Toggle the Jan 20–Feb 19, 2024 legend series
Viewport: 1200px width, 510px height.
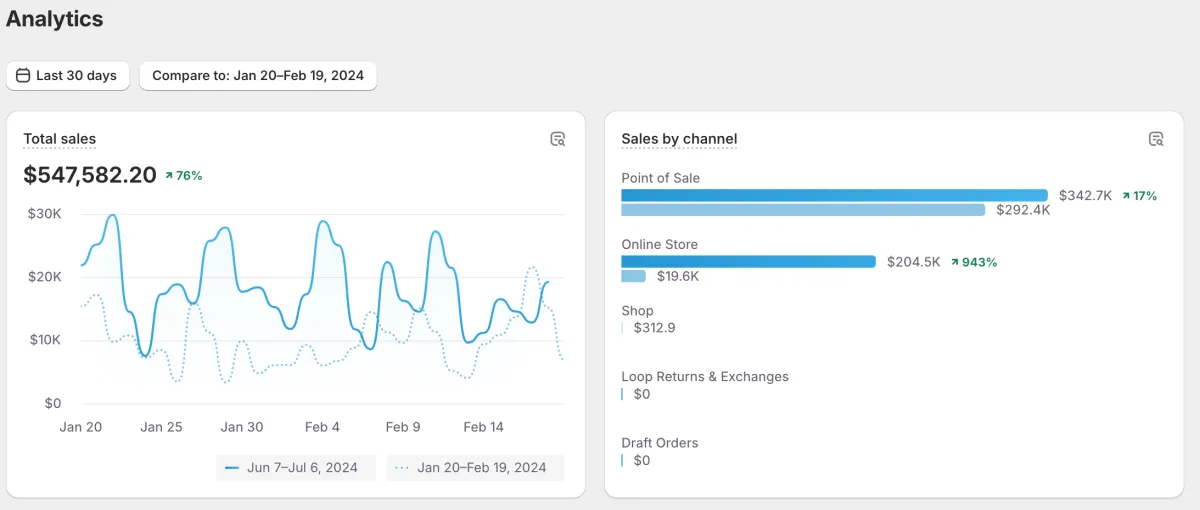click(x=475, y=467)
